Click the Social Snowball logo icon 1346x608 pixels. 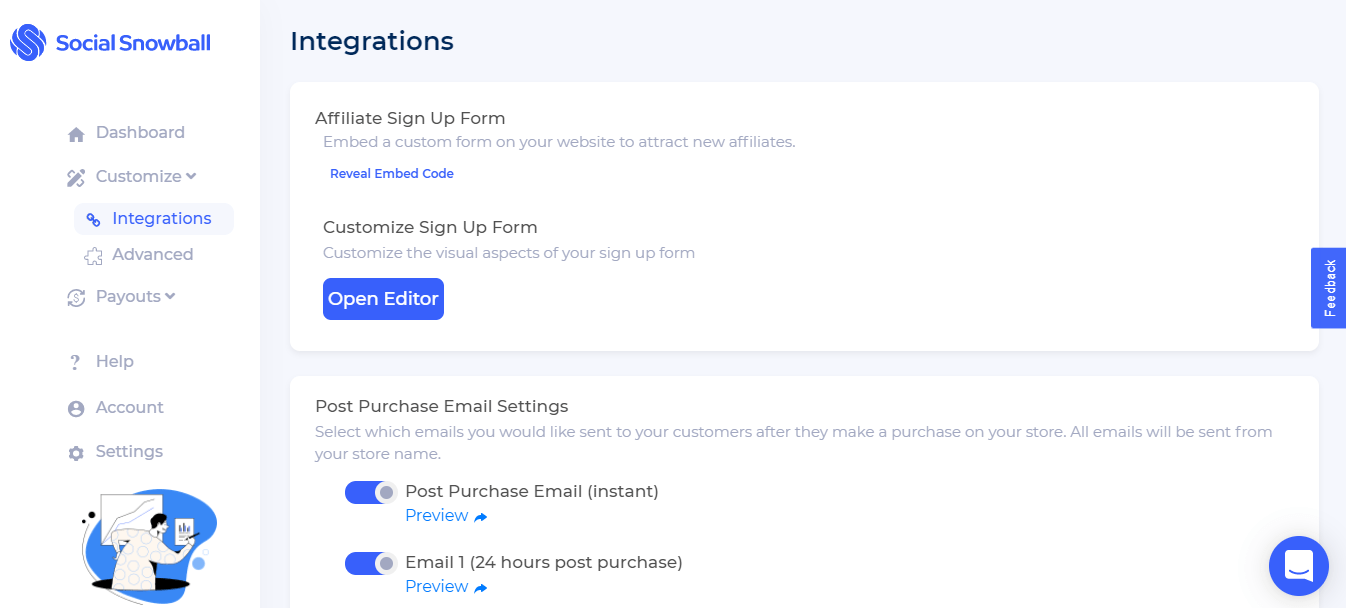(x=28, y=42)
